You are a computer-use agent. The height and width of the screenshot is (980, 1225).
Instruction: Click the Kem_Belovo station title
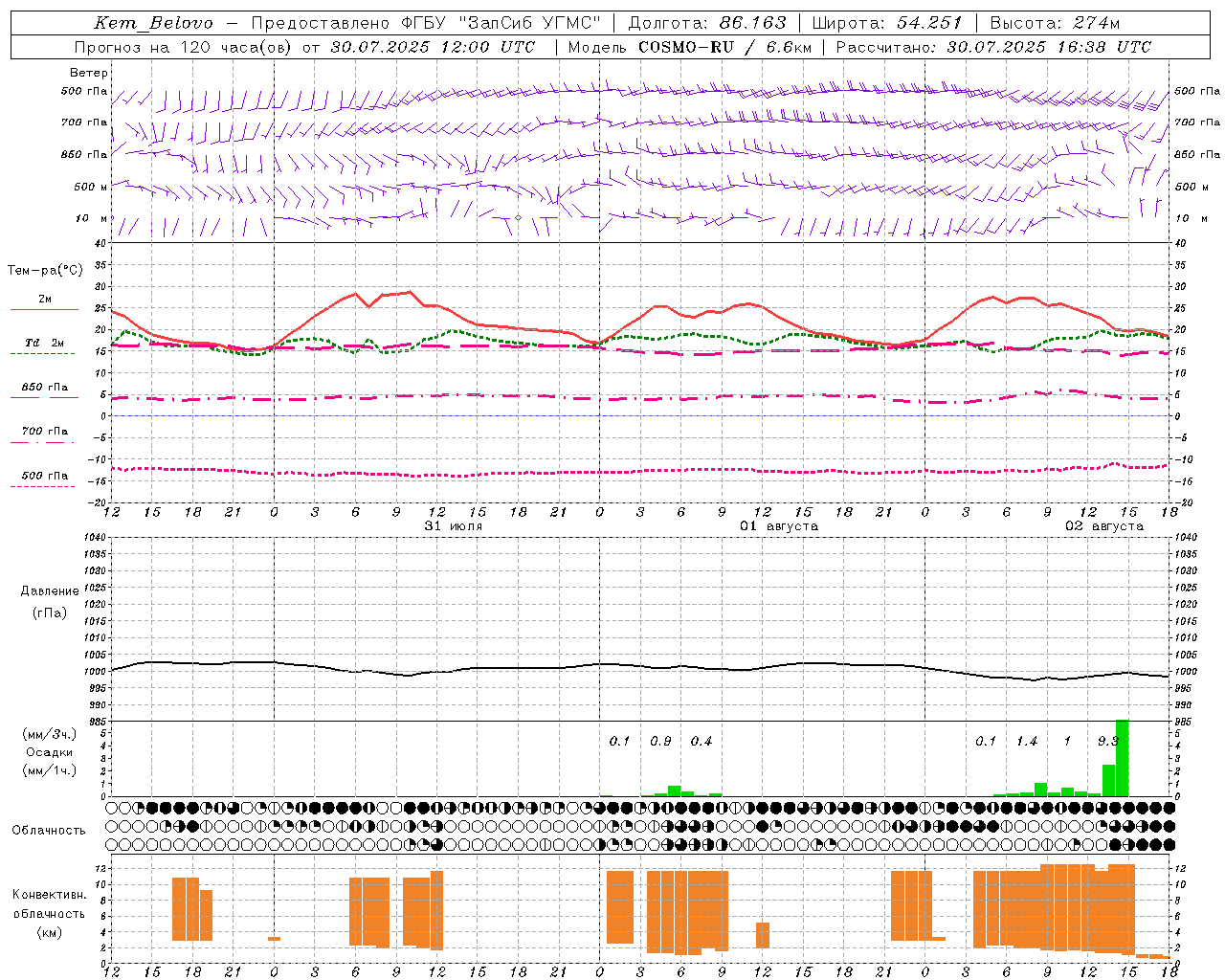coord(154,23)
